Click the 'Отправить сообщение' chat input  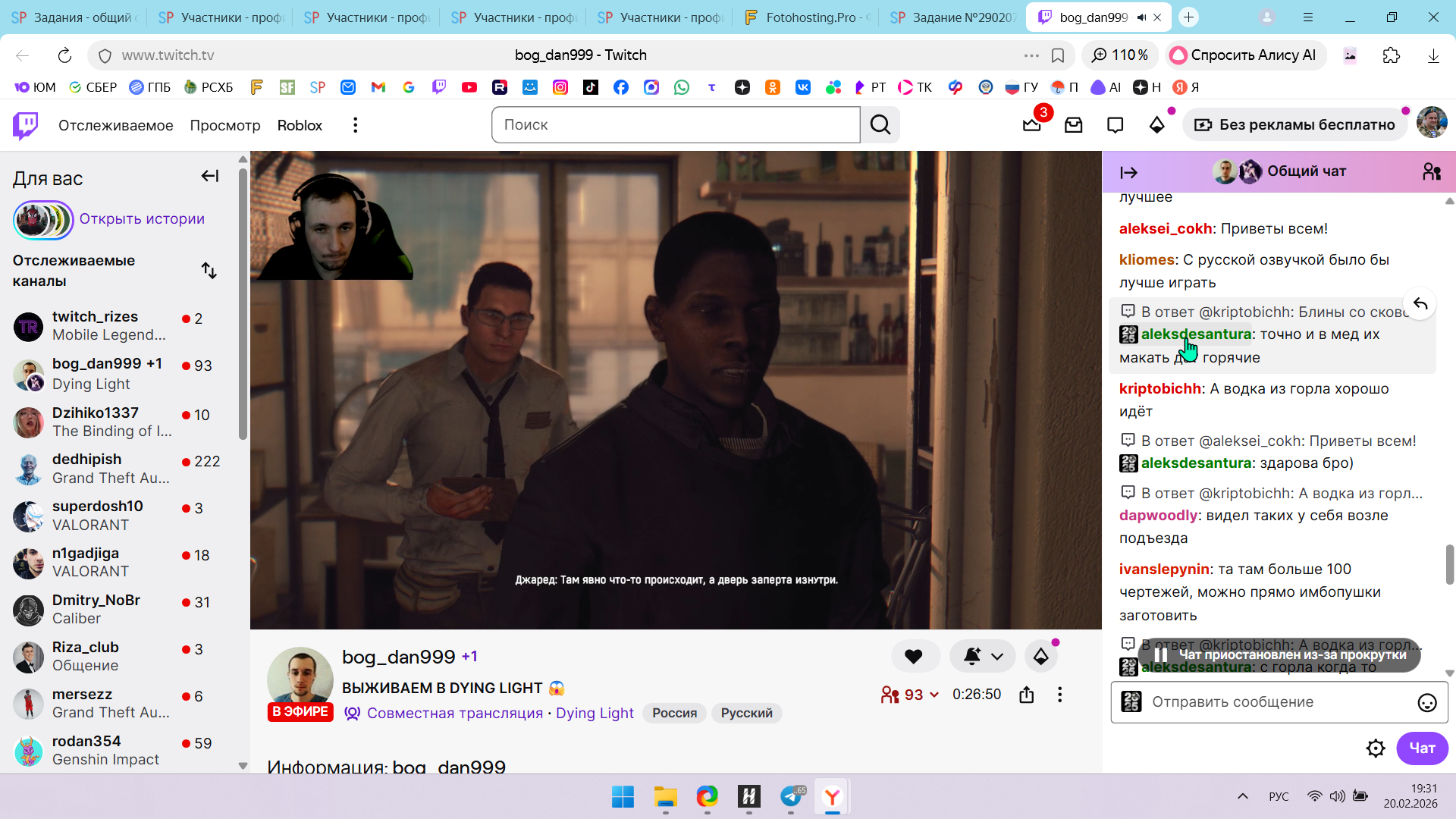[1274, 702]
